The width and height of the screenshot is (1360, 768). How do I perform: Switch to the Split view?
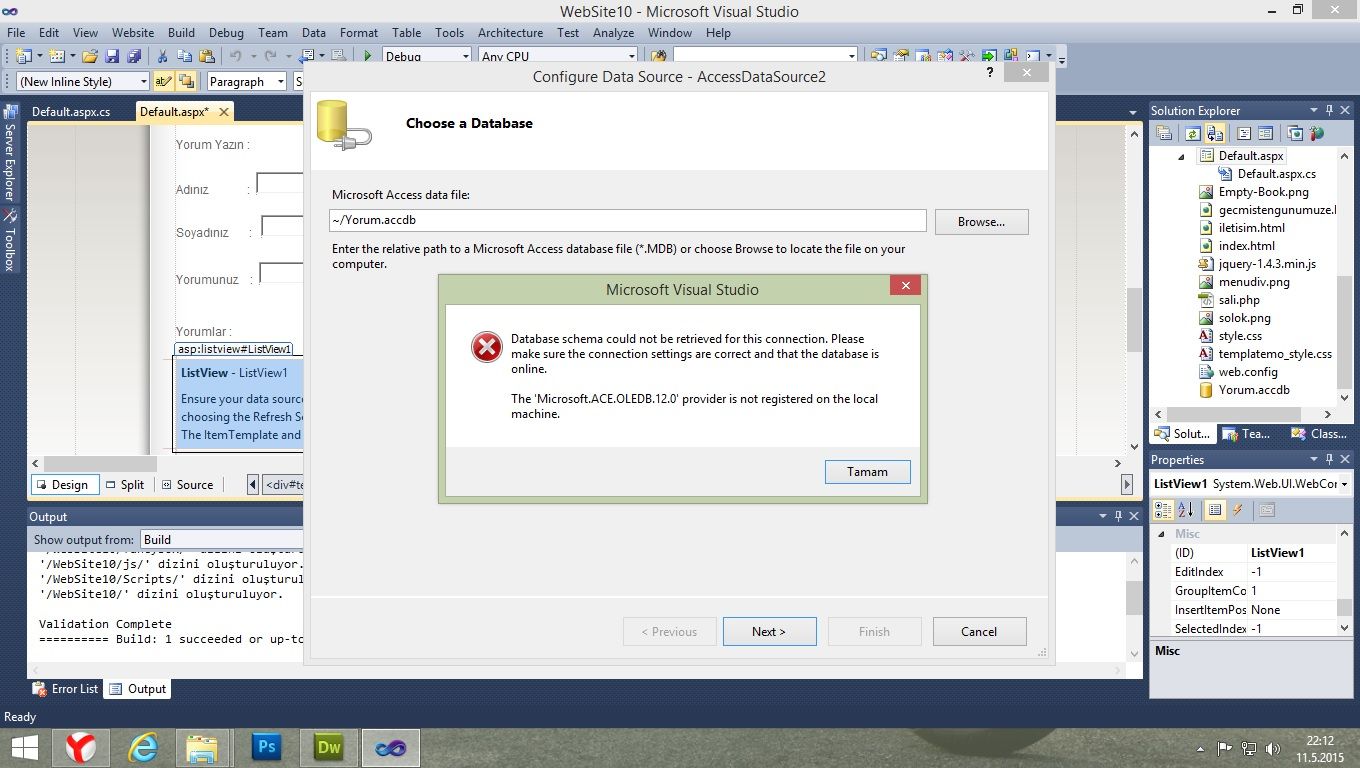pos(125,485)
